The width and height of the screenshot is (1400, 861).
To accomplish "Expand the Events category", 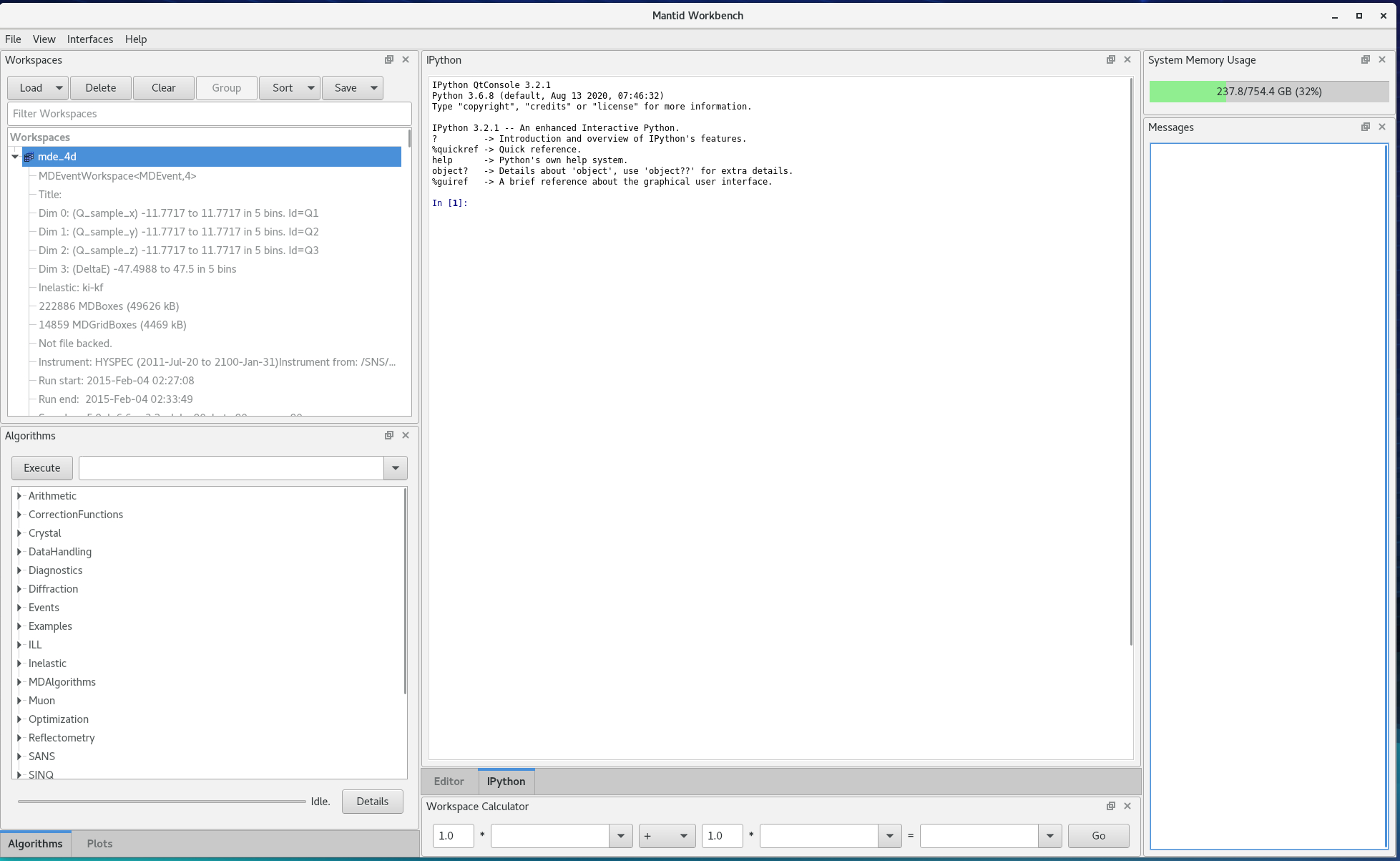I will tap(19, 608).
